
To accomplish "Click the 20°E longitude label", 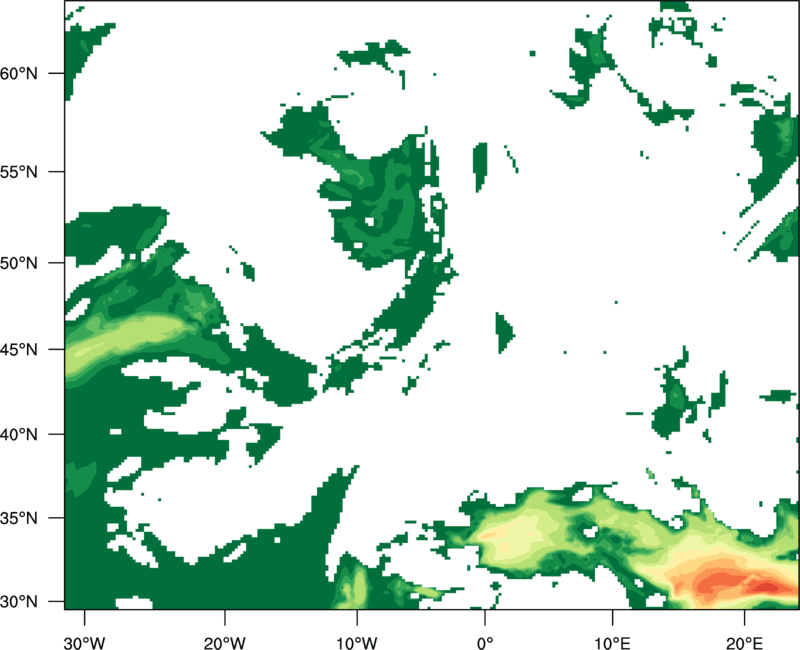I will 744,643.
